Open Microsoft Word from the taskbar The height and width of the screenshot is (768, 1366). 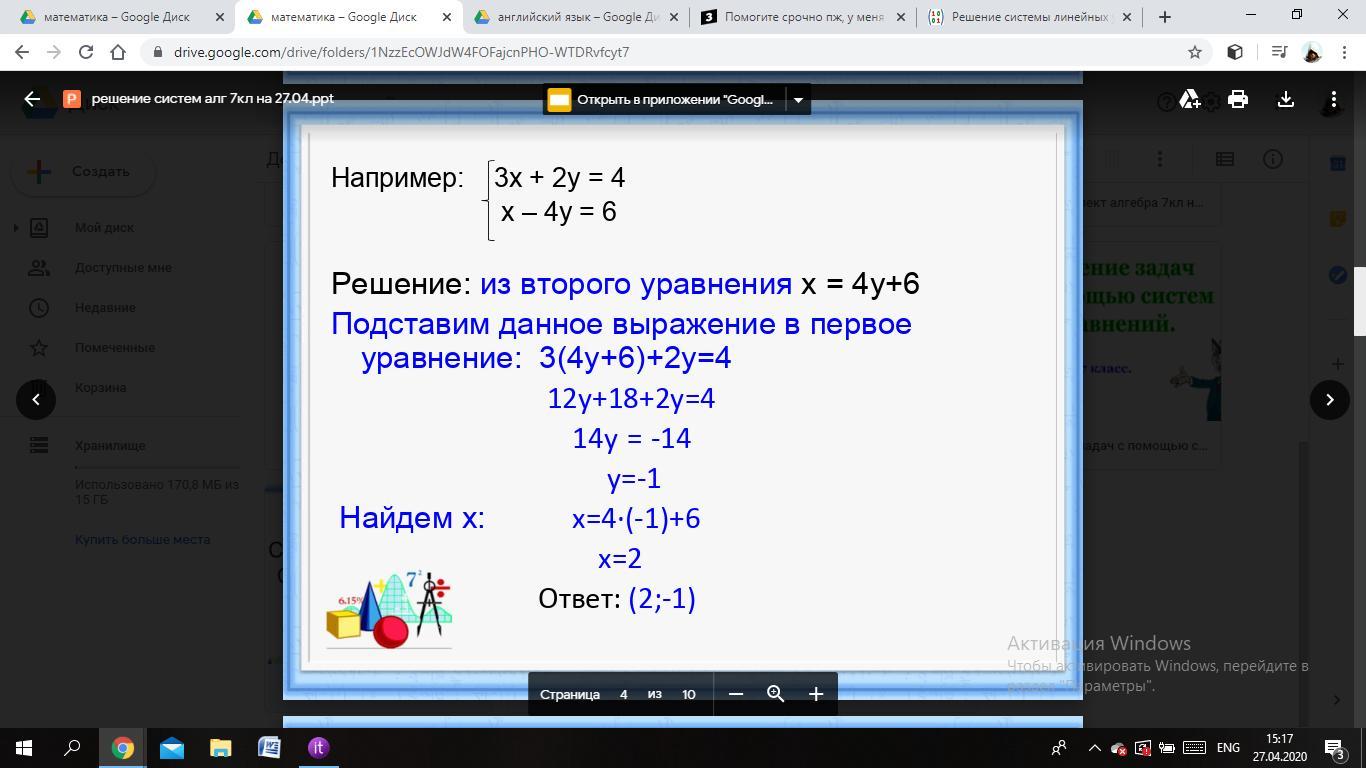[x=269, y=747]
